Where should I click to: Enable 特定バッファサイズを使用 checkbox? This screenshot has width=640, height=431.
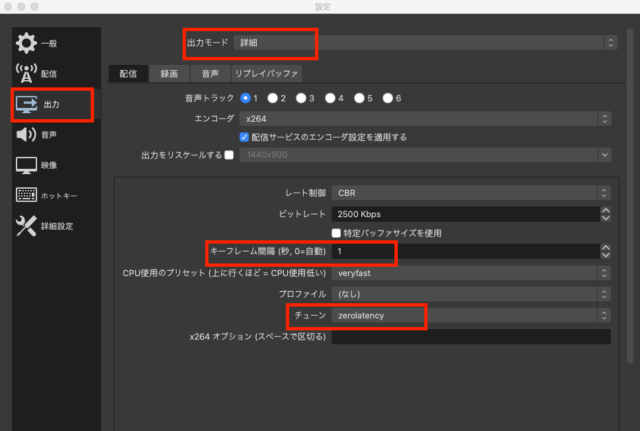[x=336, y=233]
